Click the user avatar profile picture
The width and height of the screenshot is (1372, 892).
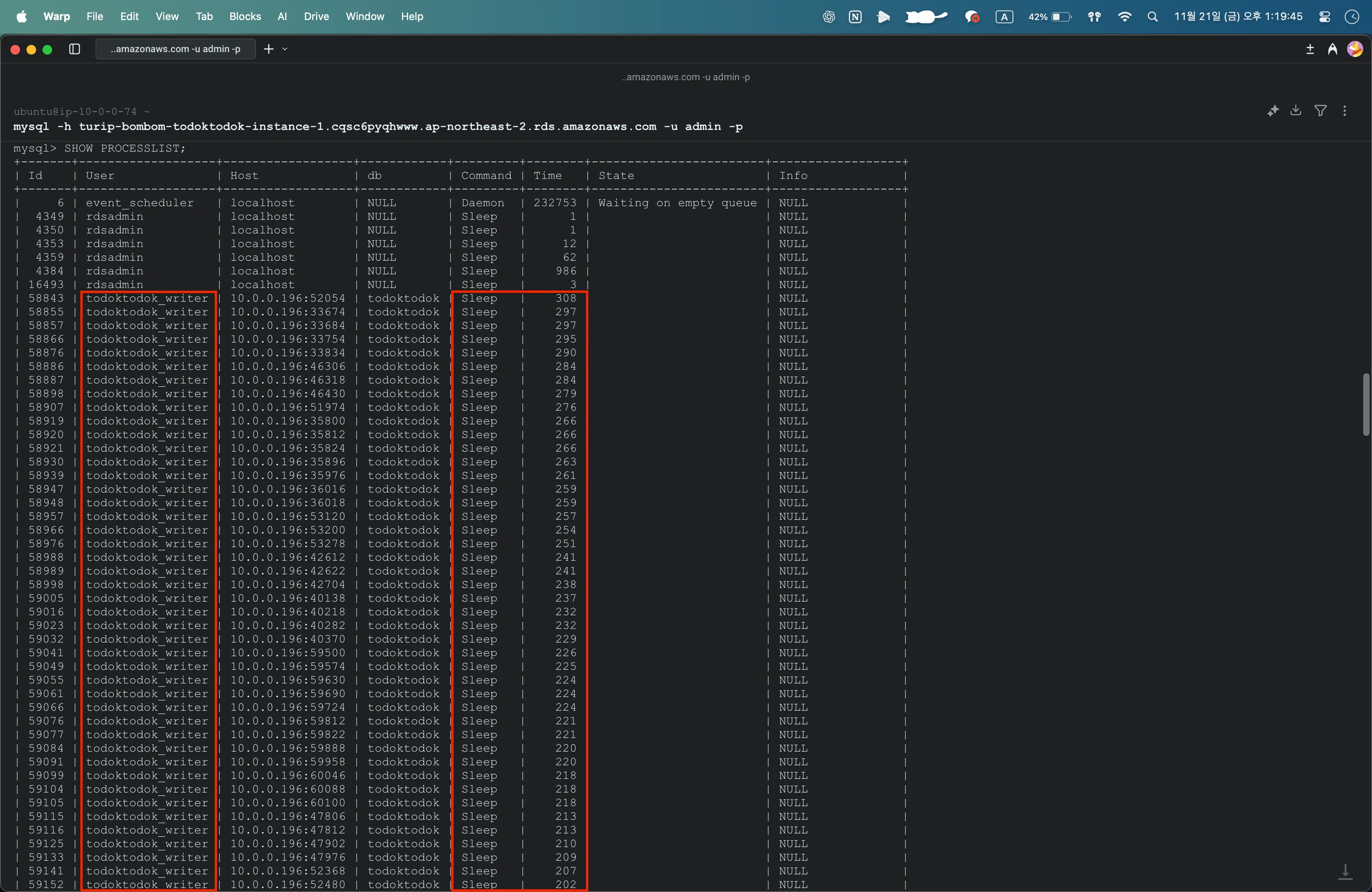[1355, 49]
